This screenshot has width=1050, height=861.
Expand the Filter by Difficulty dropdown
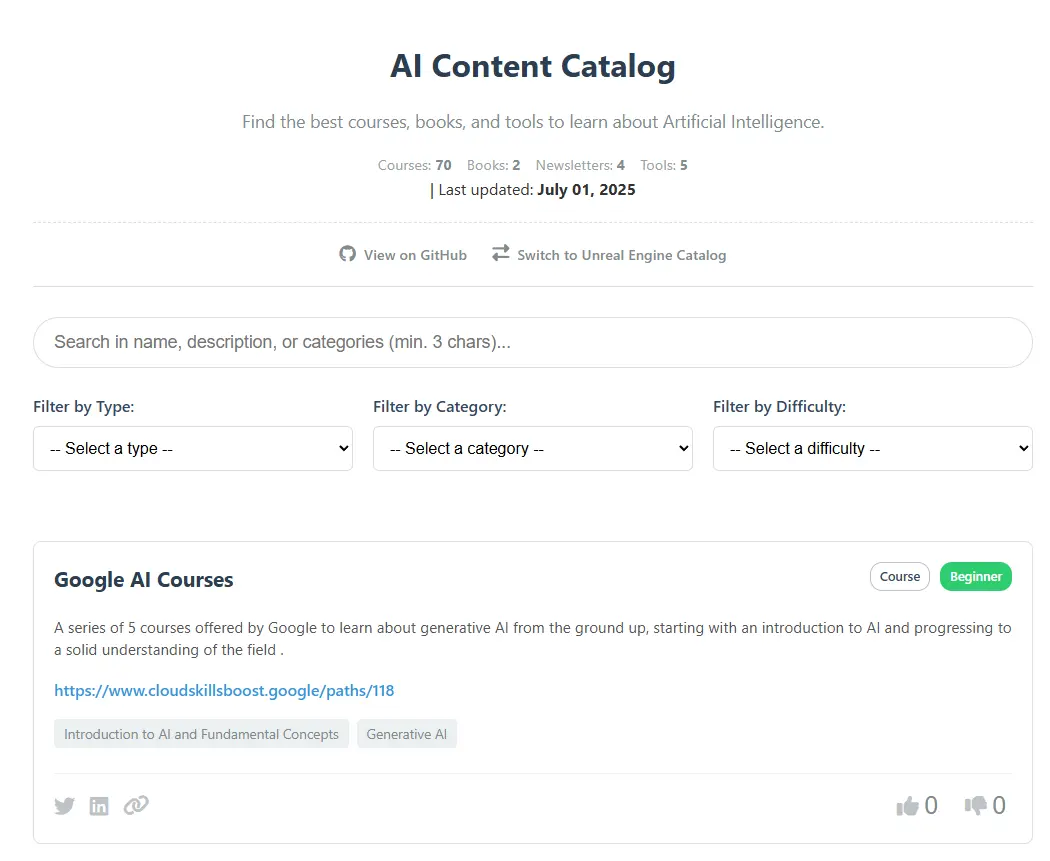(x=873, y=449)
